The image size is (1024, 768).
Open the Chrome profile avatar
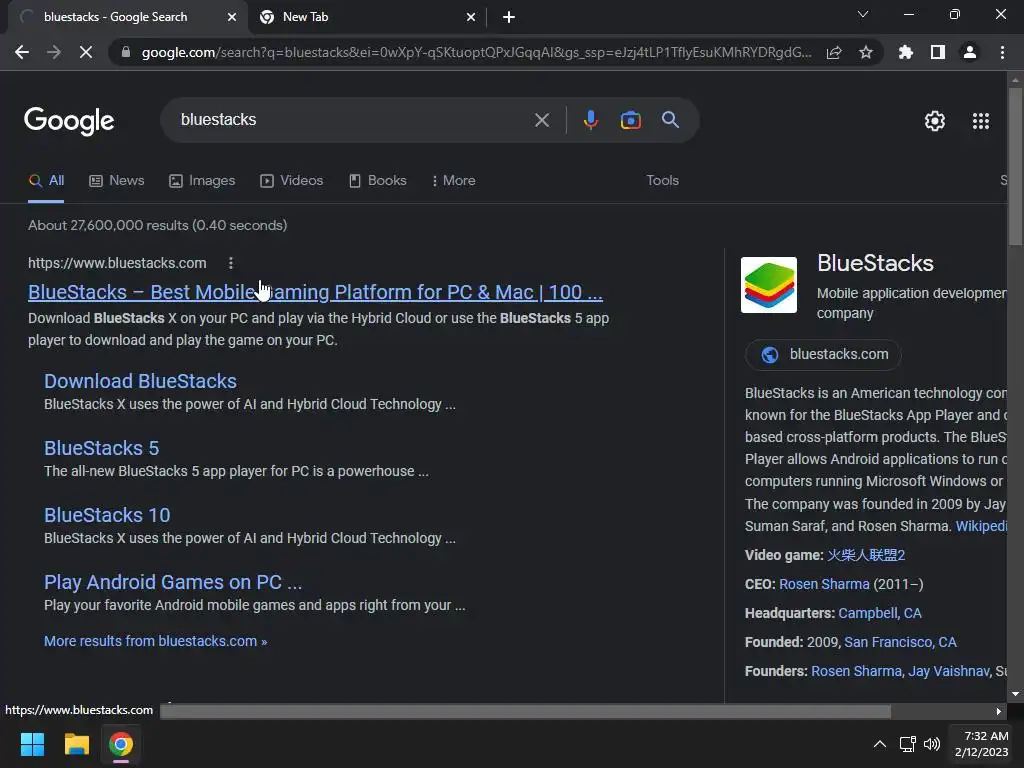(x=970, y=52)
